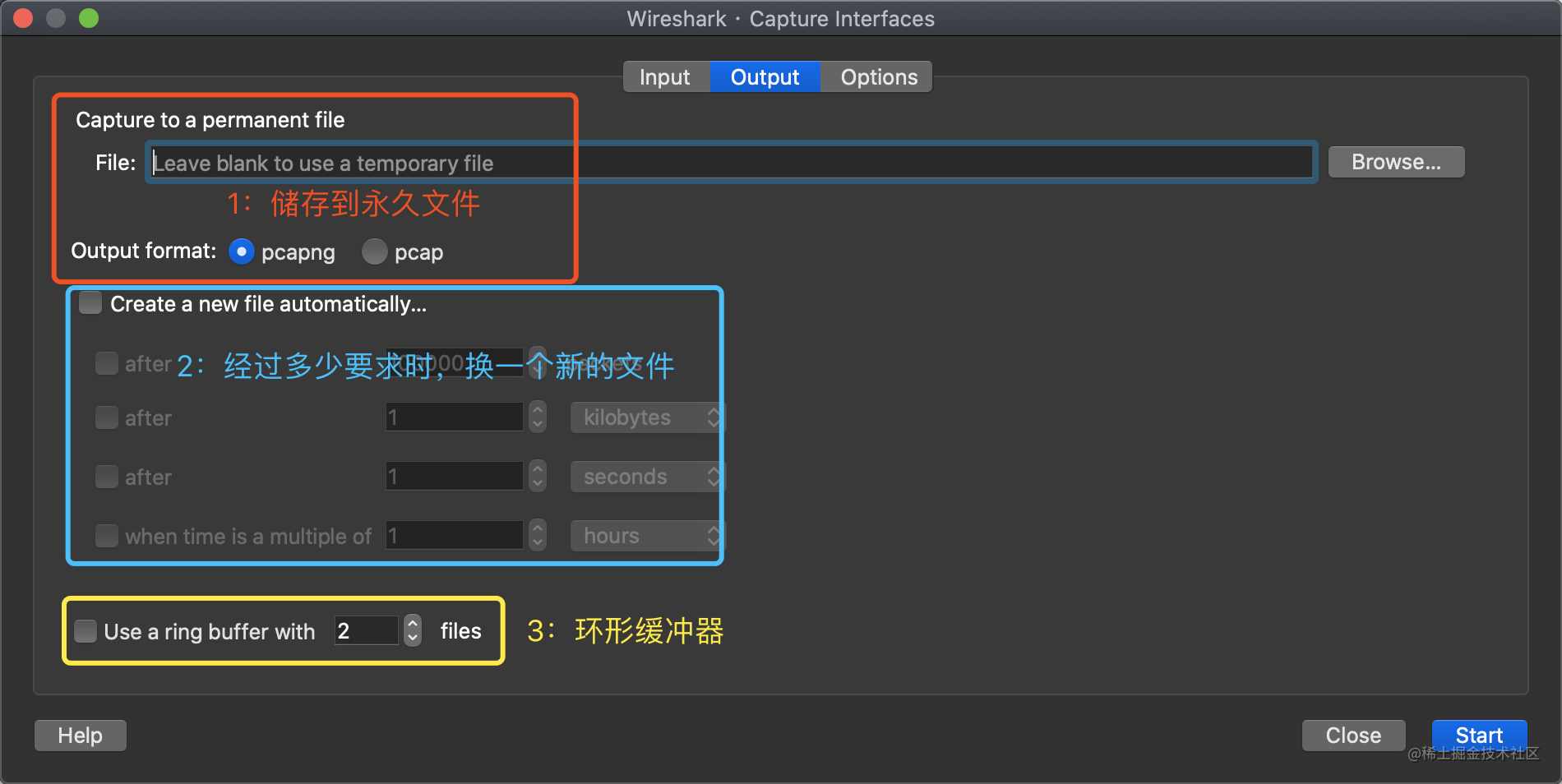Image resolution: width=1562 pixels, height=784 pixels.
Task: Click Start to begin capturing
Action: click(x=1479, y=736)
